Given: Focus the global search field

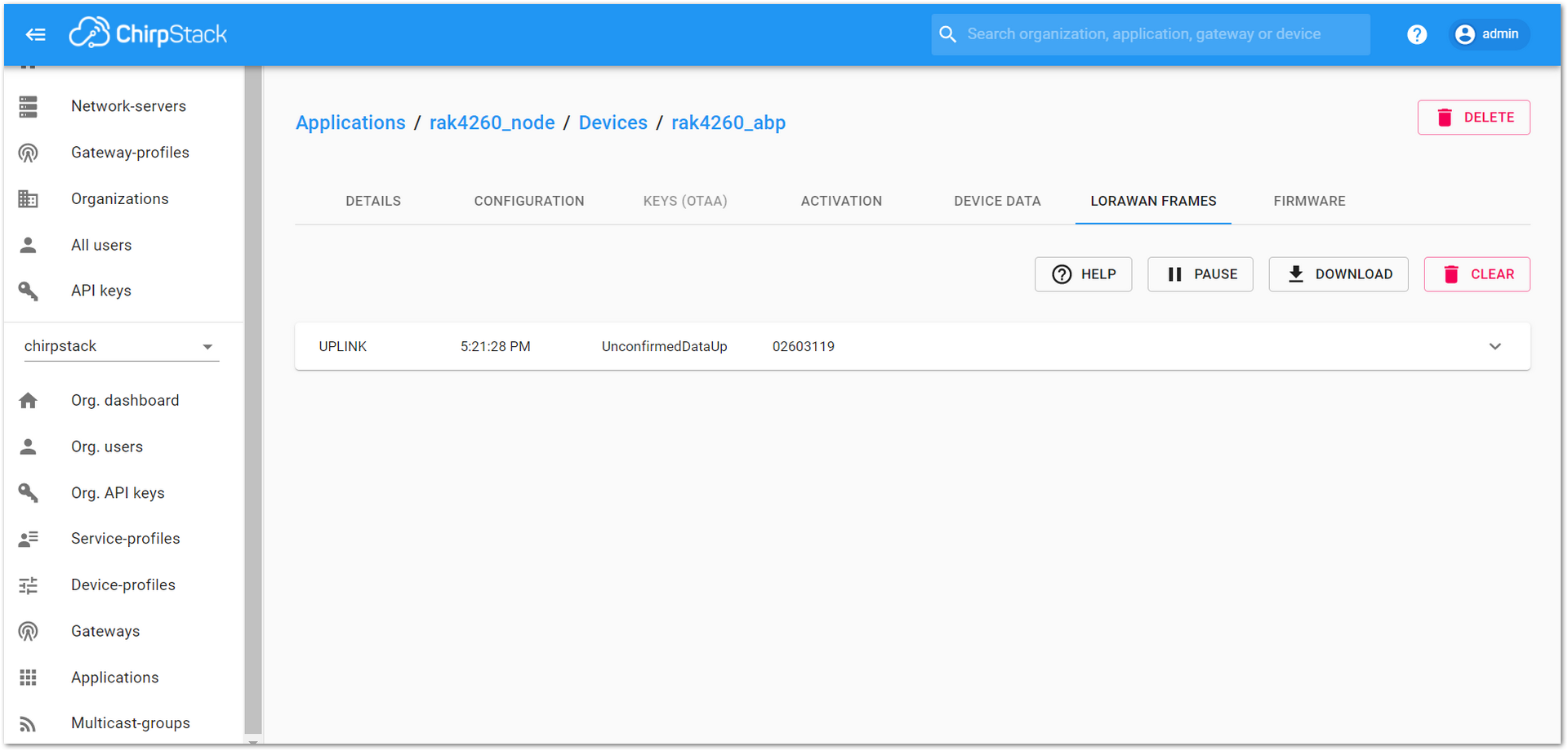Looking at the screenshot, I should (x=1150, y=34).
